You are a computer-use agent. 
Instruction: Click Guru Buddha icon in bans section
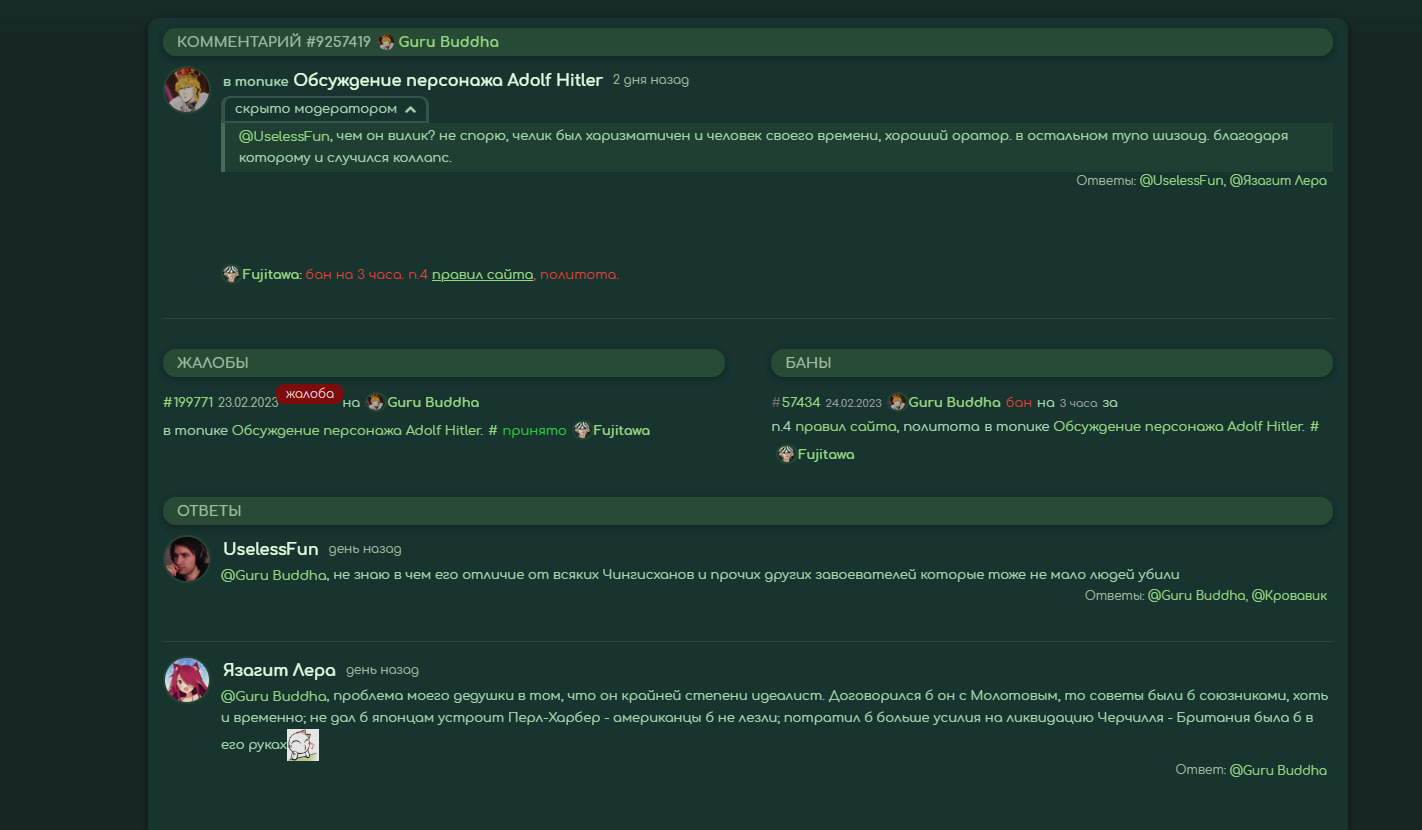click(897, 402)
